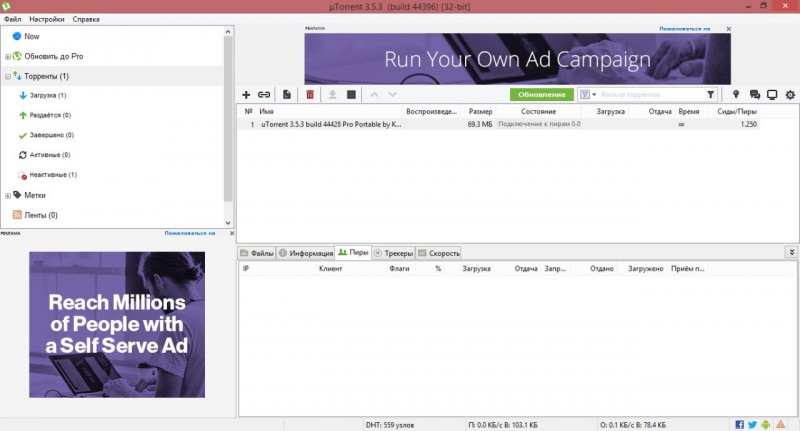
Task: Switch to the Пиры tab
Action: (353, 252)
